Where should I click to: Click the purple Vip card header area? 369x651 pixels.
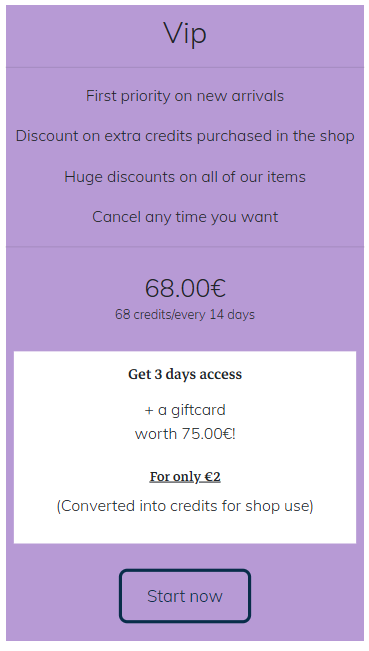[x=185, y=36]
